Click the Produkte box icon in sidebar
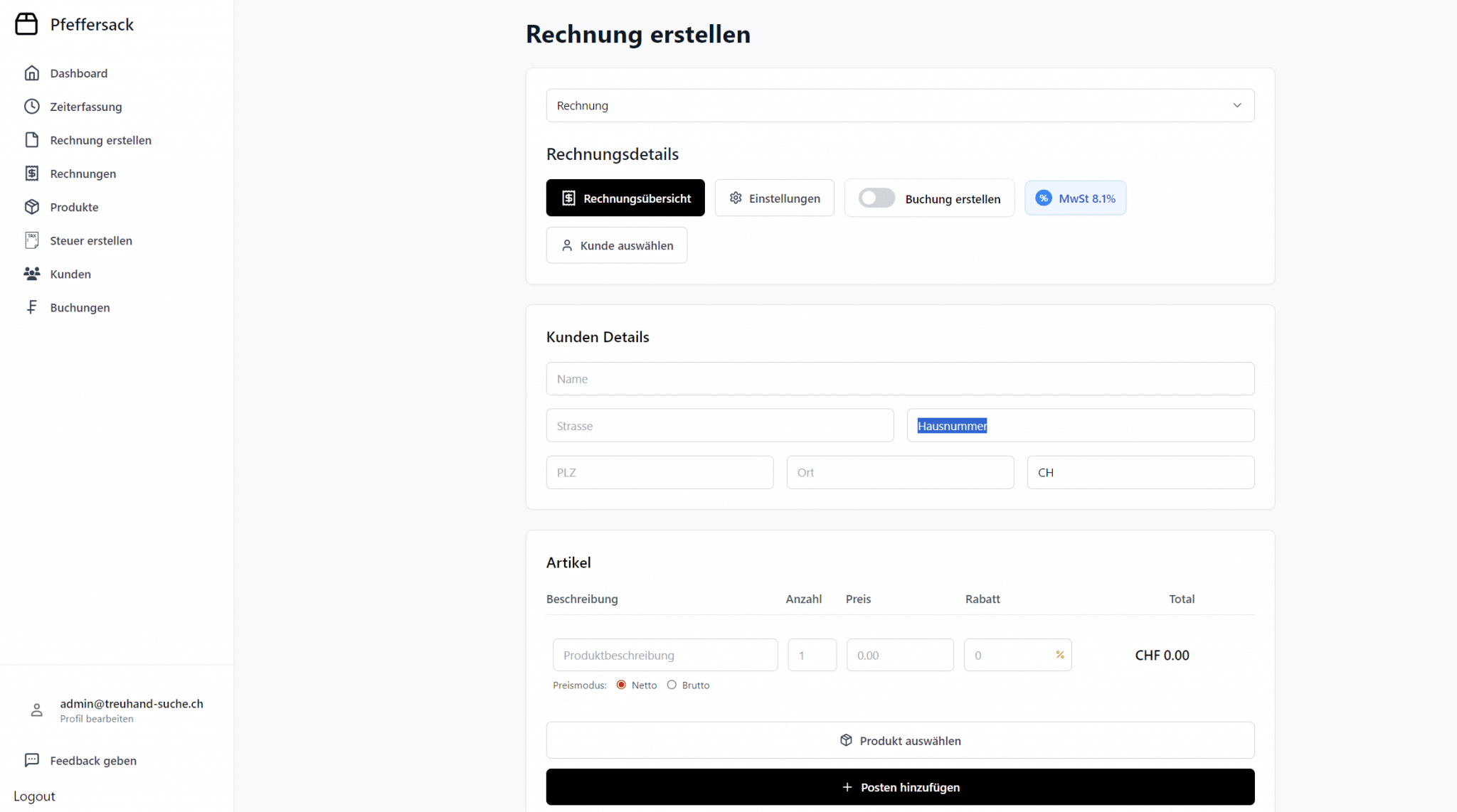 click(x=32, y=207)
